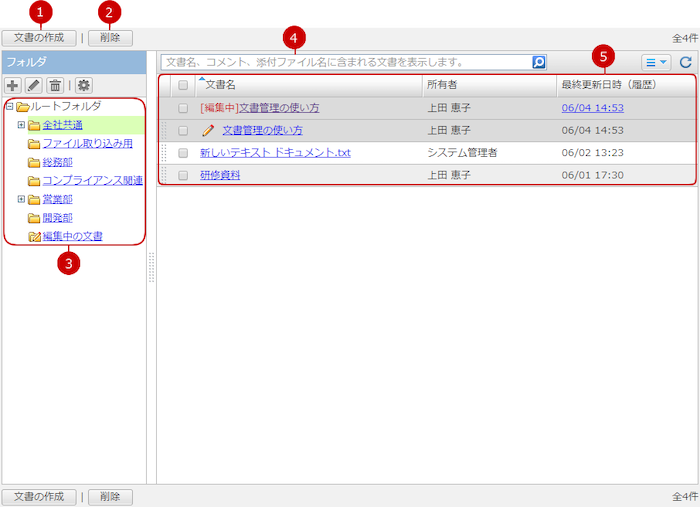Check the box for 新しいテキスト ドキュメント.txt
The image size is (700, 507).
click(x=183, y=153)
